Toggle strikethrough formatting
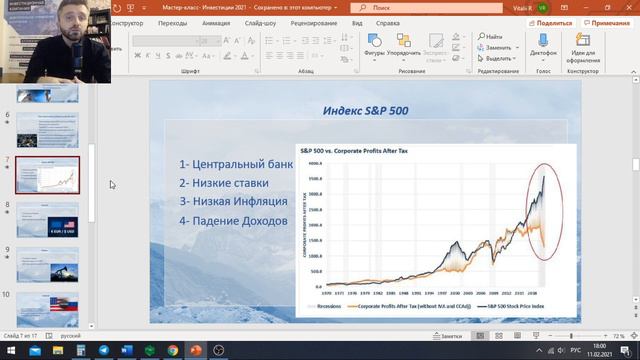Image resolution: width=640 pixels, height=360 pixels. tap(179, 56)
